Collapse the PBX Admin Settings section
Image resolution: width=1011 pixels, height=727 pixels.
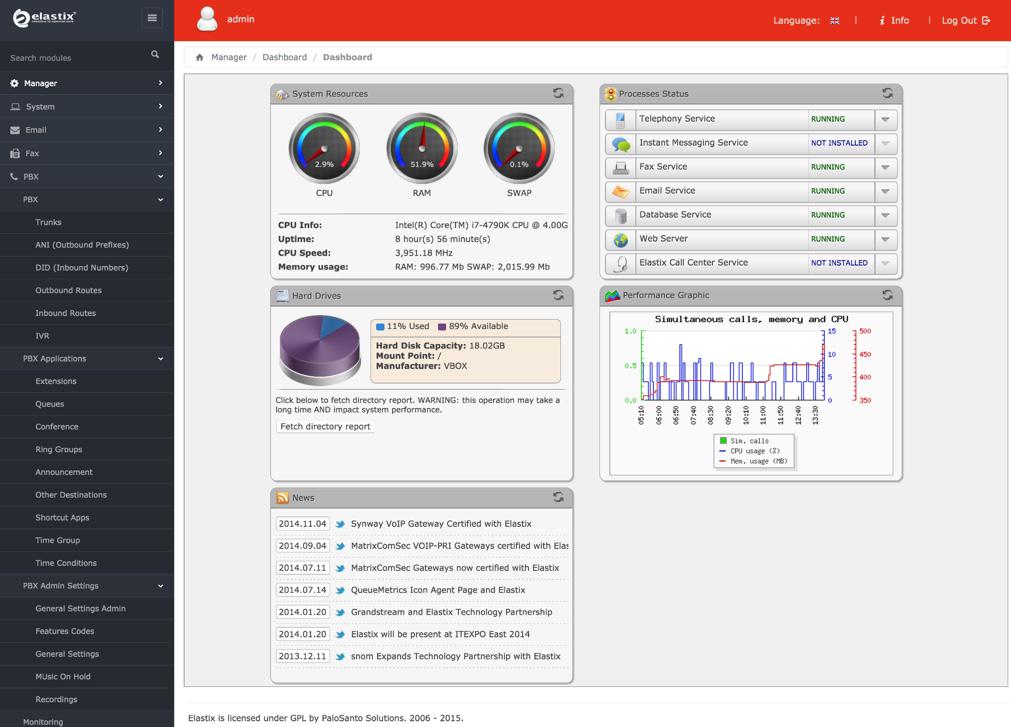pyautogui.click(x=87, y=586)
